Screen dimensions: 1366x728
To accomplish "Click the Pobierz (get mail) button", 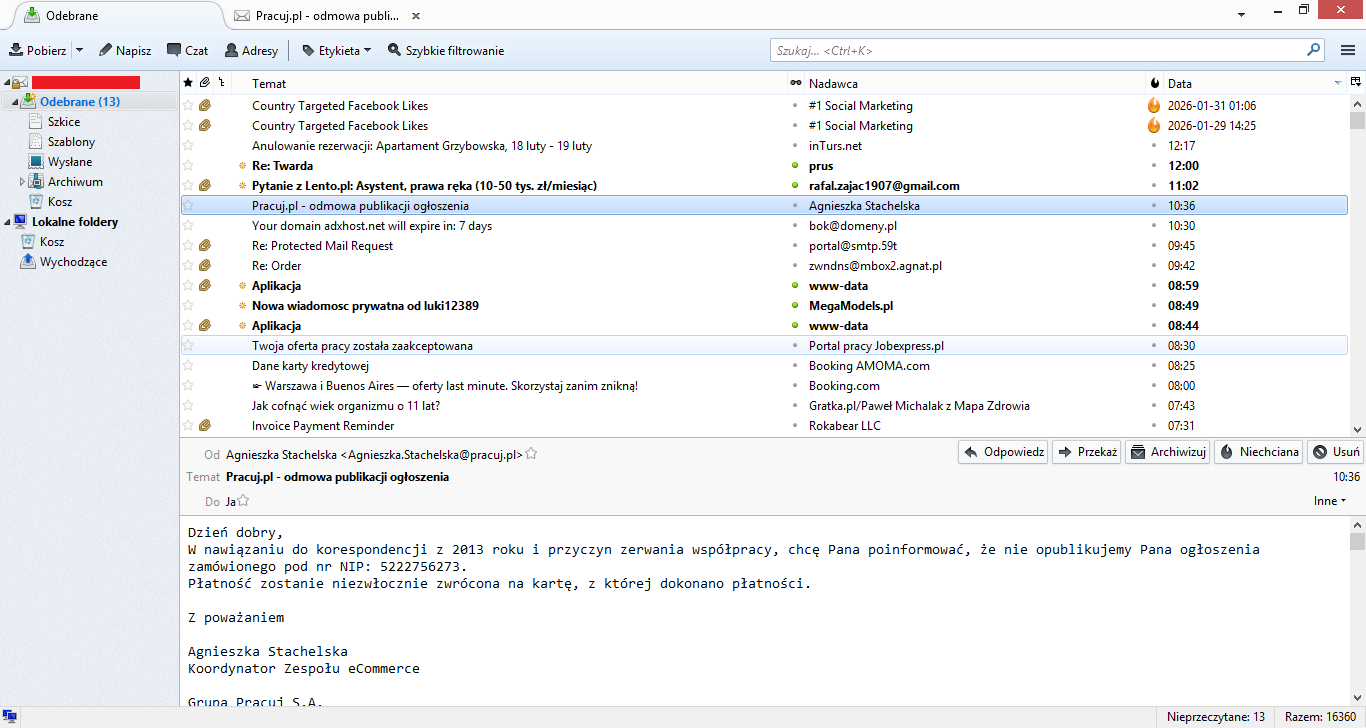I will tap(38, 50).
